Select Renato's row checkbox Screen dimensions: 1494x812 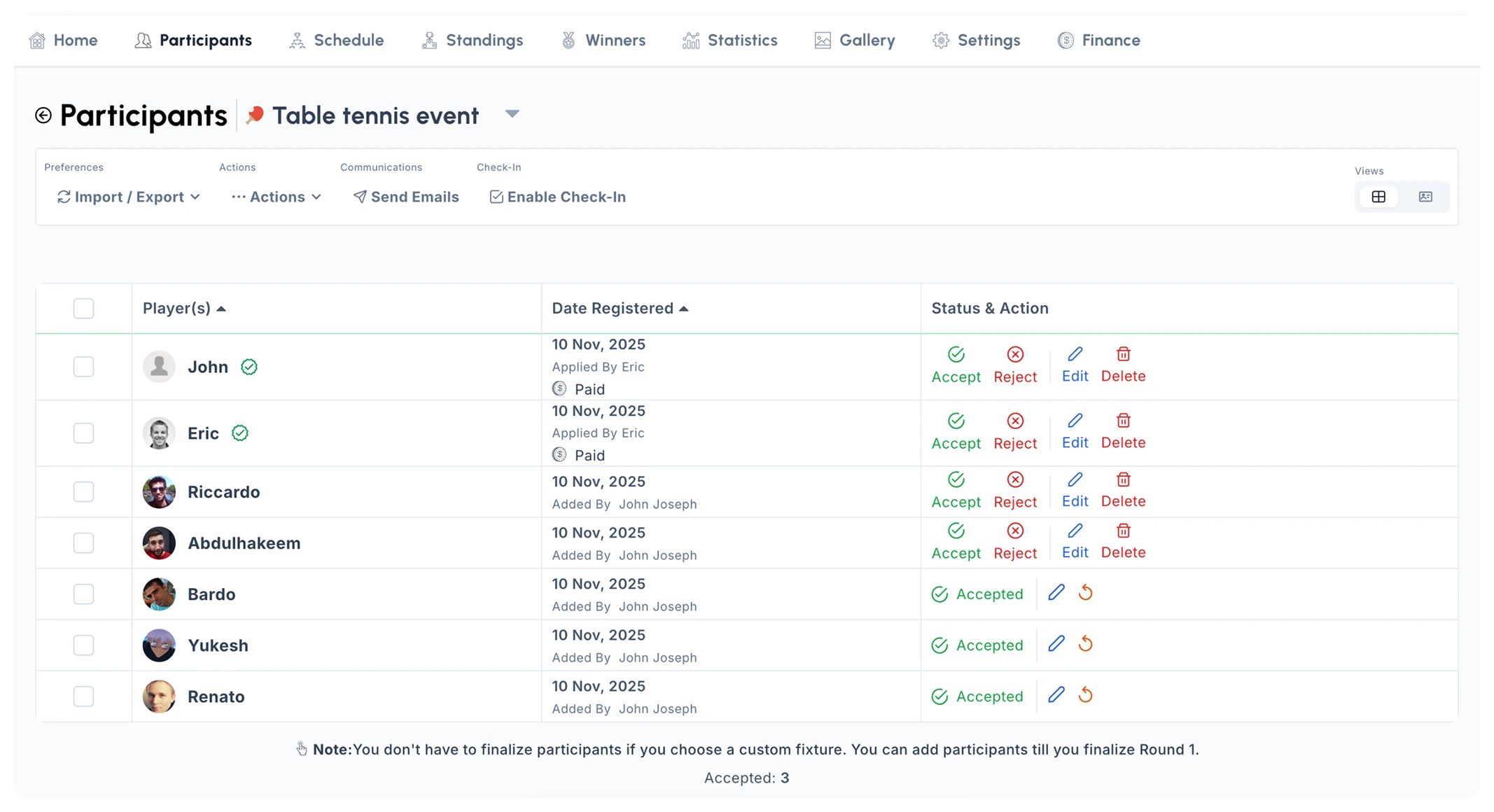(x=83, y=696)
